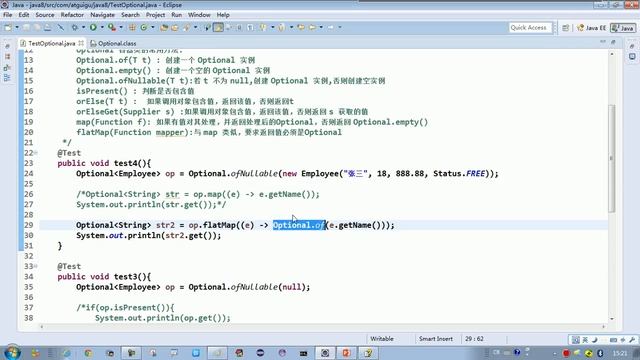Open the Navigate menu
The height and width of the screenshot is (360, 640).
point(102,15)
